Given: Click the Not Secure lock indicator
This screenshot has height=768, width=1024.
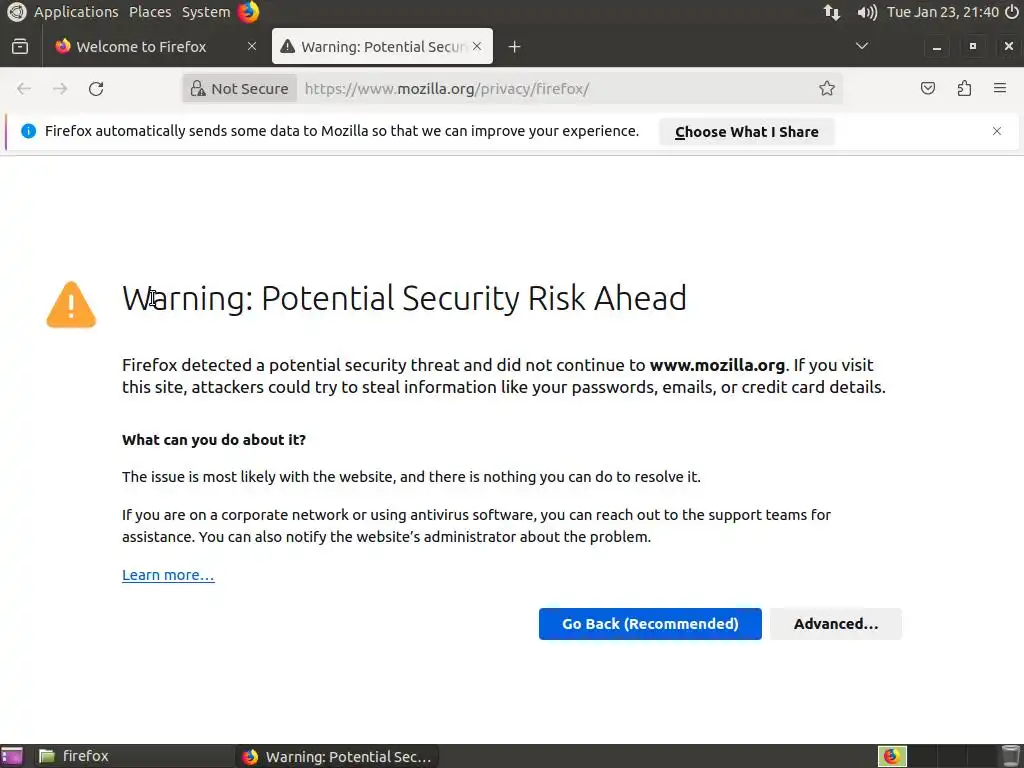Looking at the screenshot, I should [240, 89].
